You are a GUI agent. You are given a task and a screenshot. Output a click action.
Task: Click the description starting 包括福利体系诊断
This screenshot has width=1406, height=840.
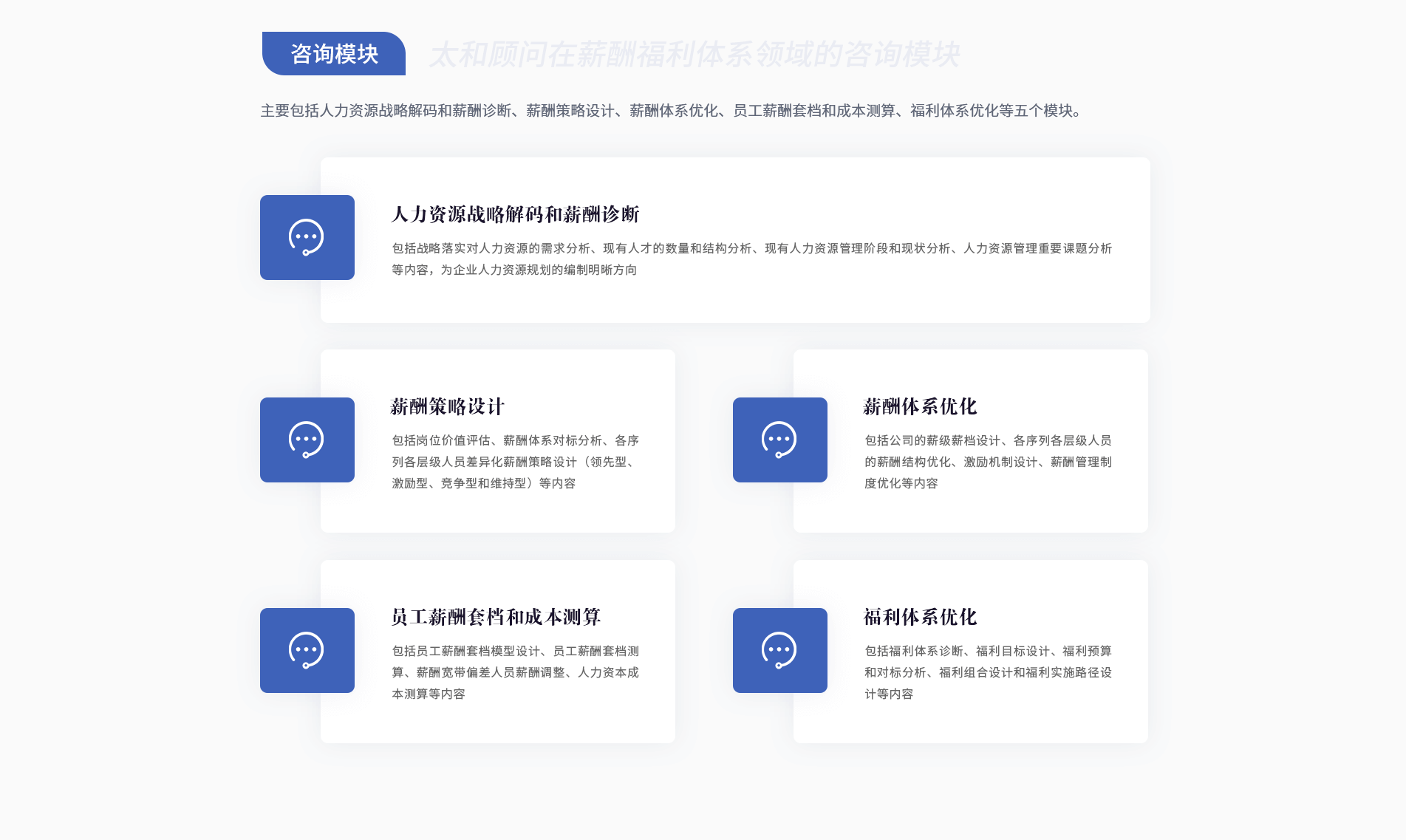(989, 672)
